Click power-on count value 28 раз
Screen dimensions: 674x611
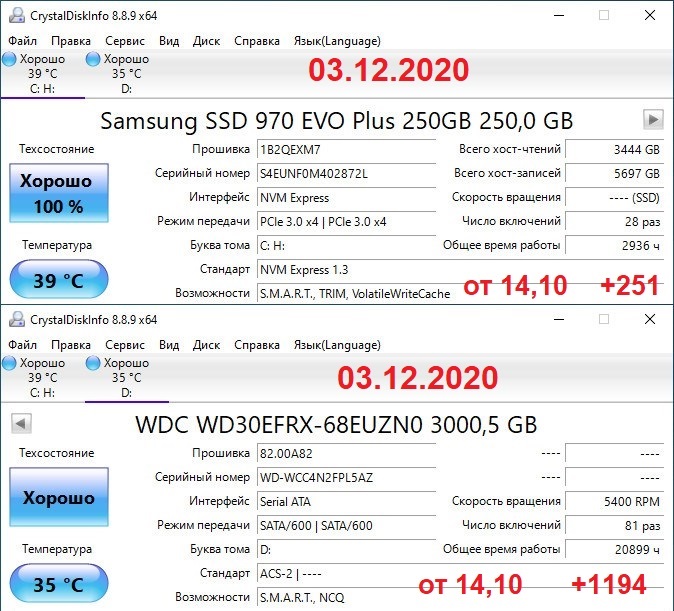click(x=615, y=222)
